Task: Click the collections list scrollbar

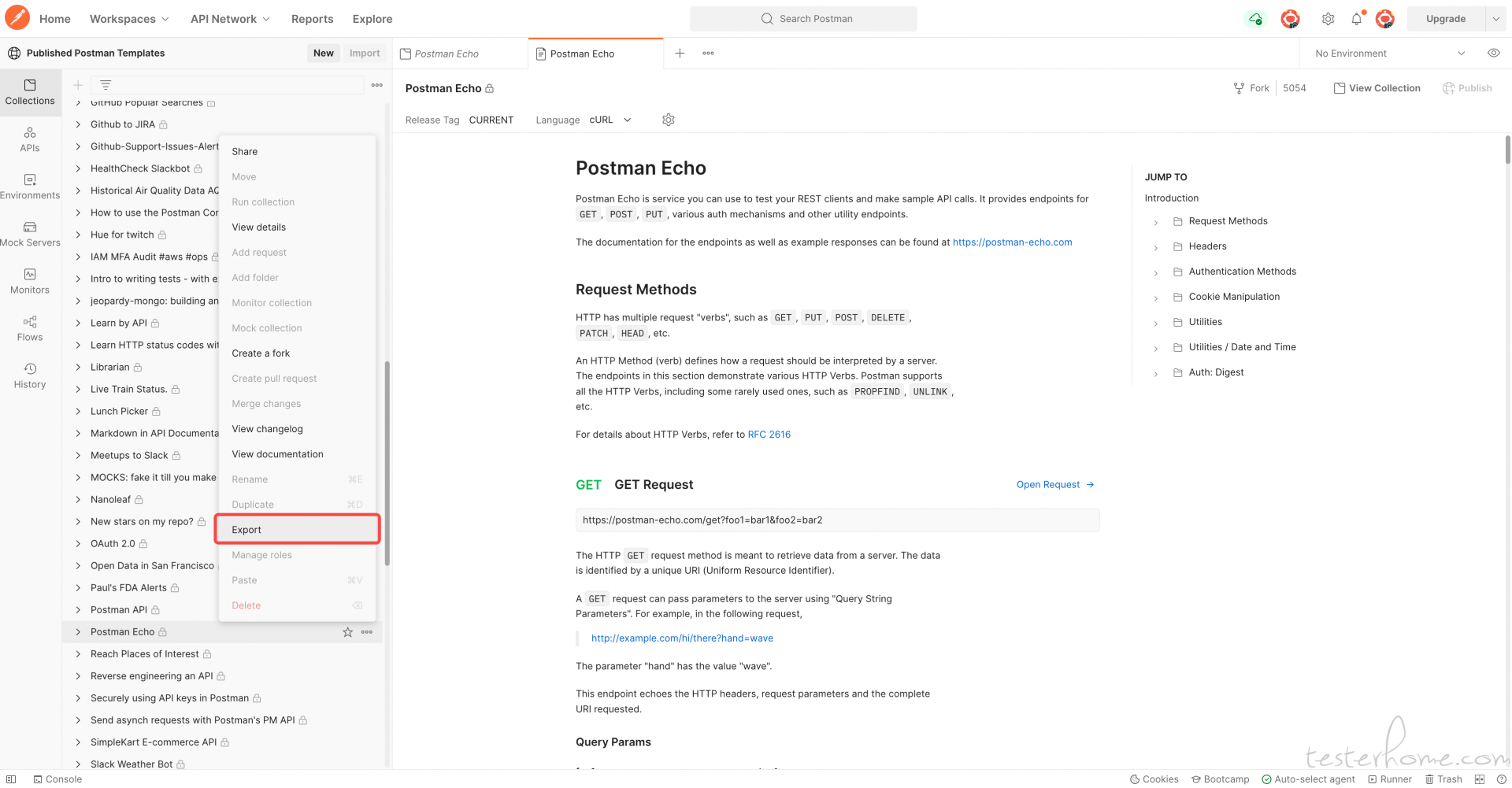Action: (x=387, y=464)
